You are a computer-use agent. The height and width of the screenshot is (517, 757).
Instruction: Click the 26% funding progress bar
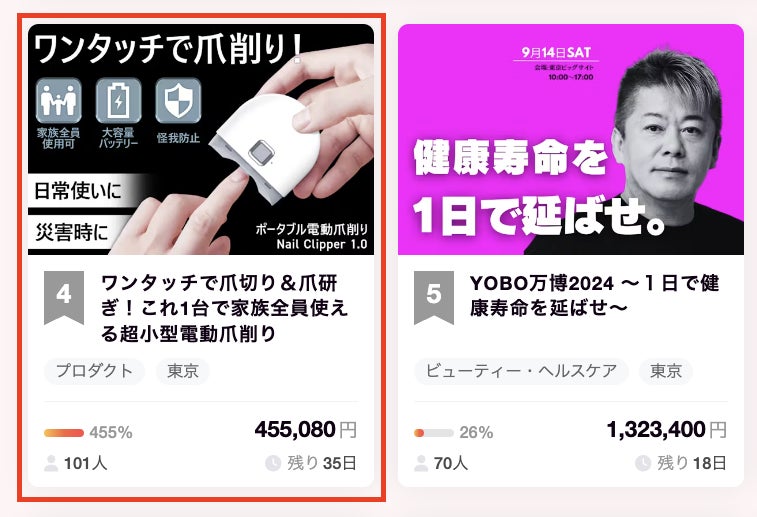434,433
